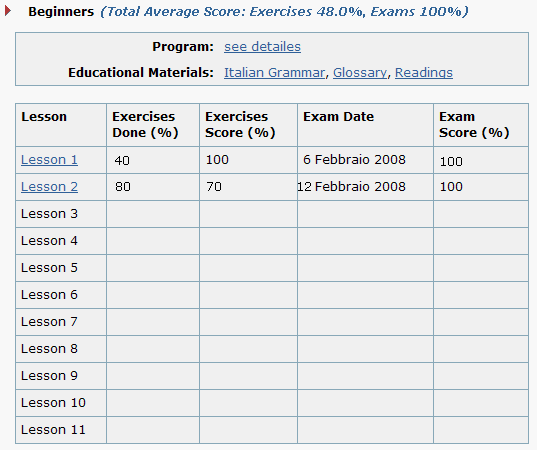This screenshot has width=537, height=450.
Task: Click the Lesson column header
Action: [x=44, y=117]
